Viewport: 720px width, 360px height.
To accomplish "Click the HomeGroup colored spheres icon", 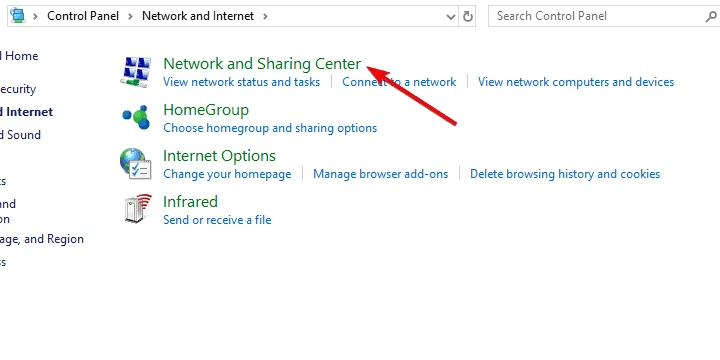I will coord(136,117).
